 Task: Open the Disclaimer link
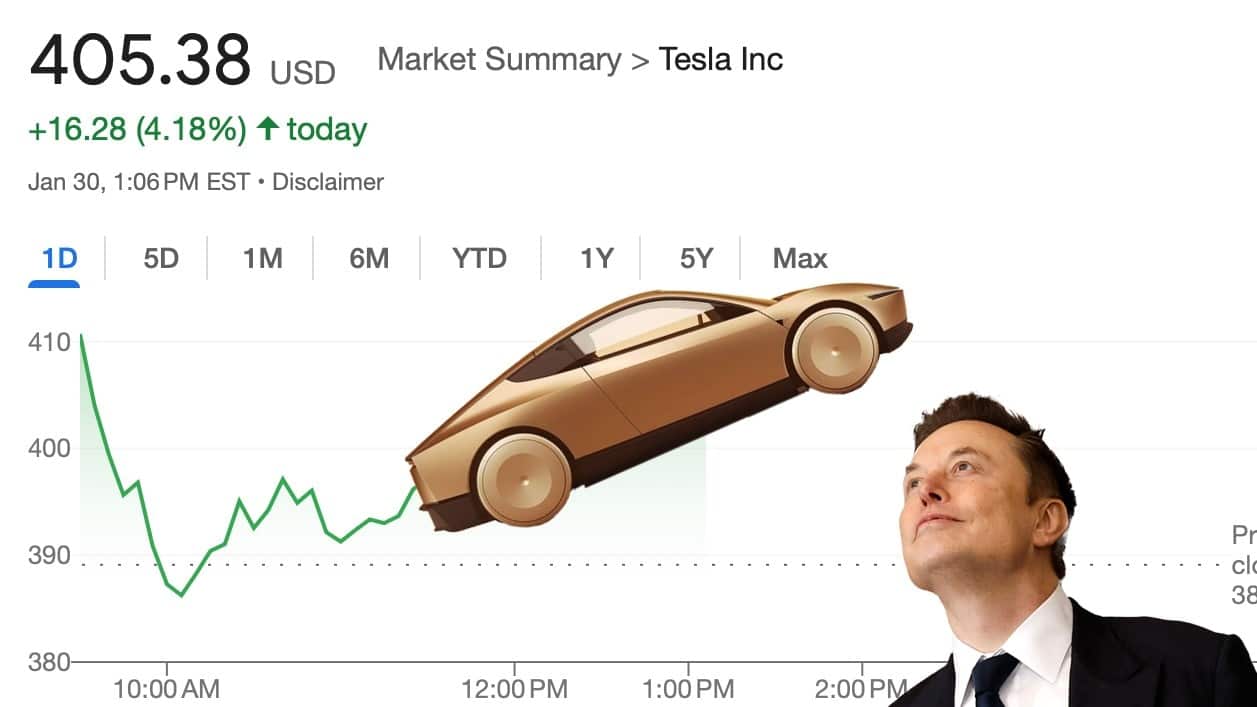pyautogui.click(x=330, y=182)
